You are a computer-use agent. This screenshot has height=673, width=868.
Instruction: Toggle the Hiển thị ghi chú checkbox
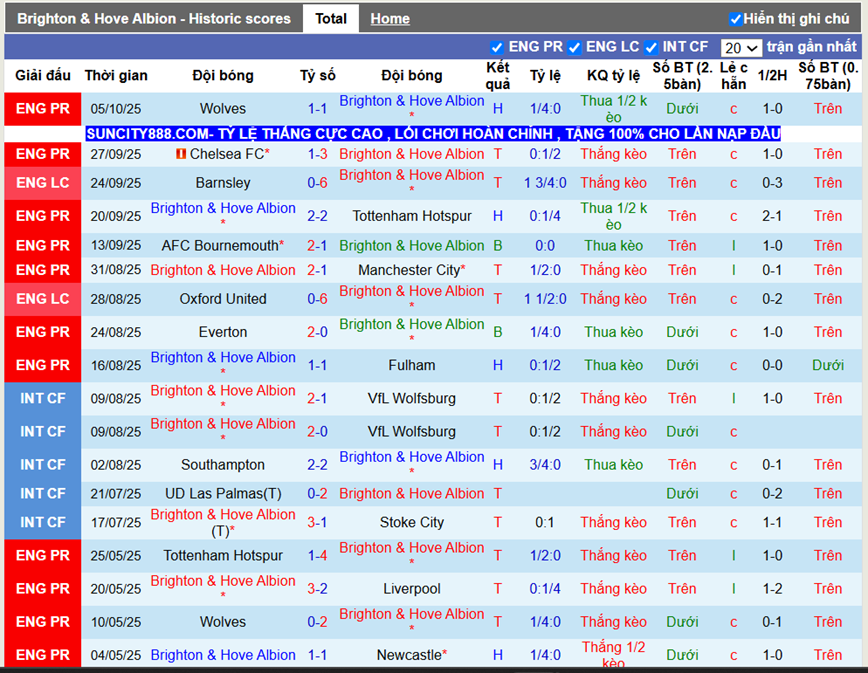pos(736,19)
